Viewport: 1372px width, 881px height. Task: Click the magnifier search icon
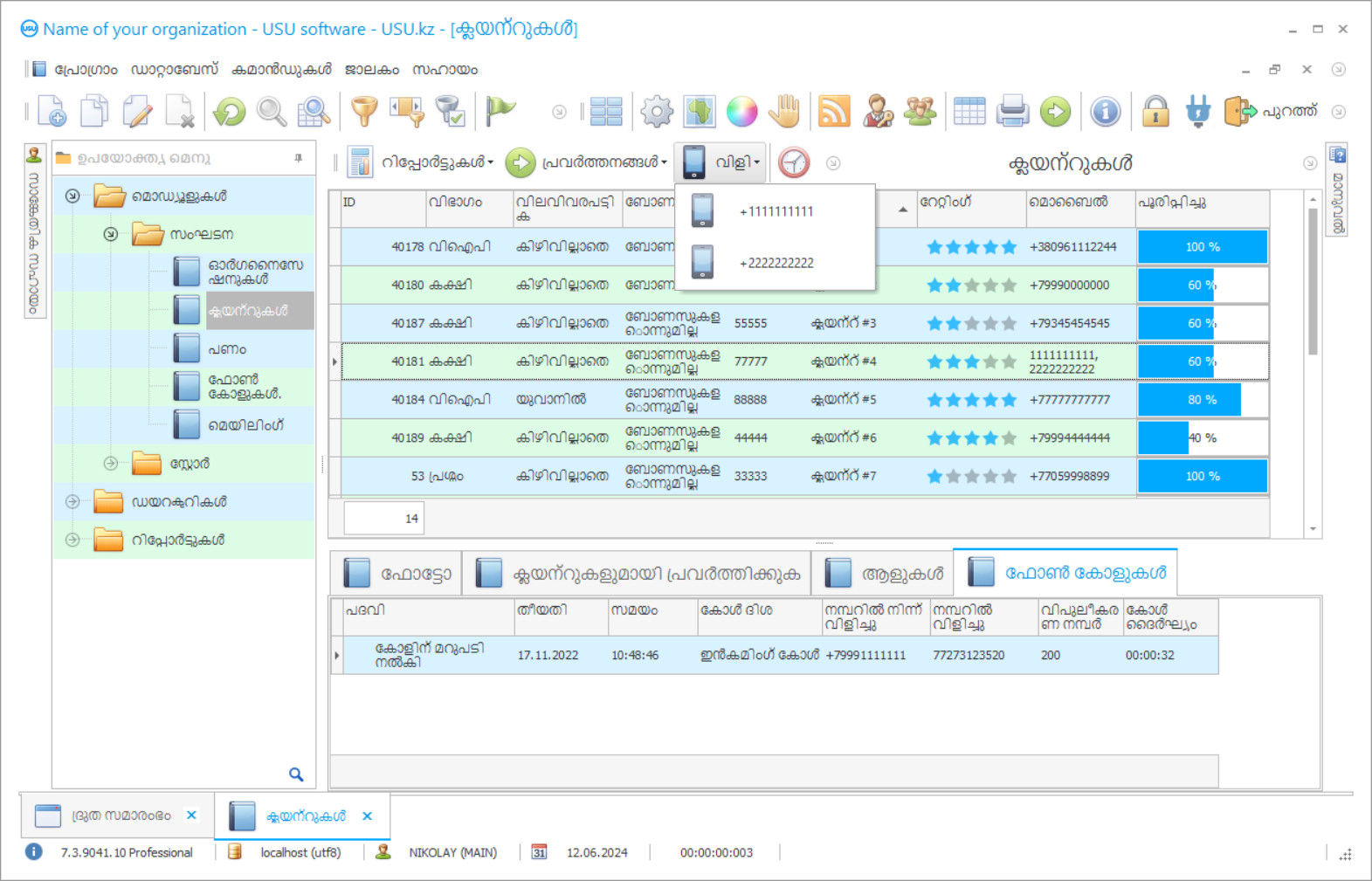point(272,112)
